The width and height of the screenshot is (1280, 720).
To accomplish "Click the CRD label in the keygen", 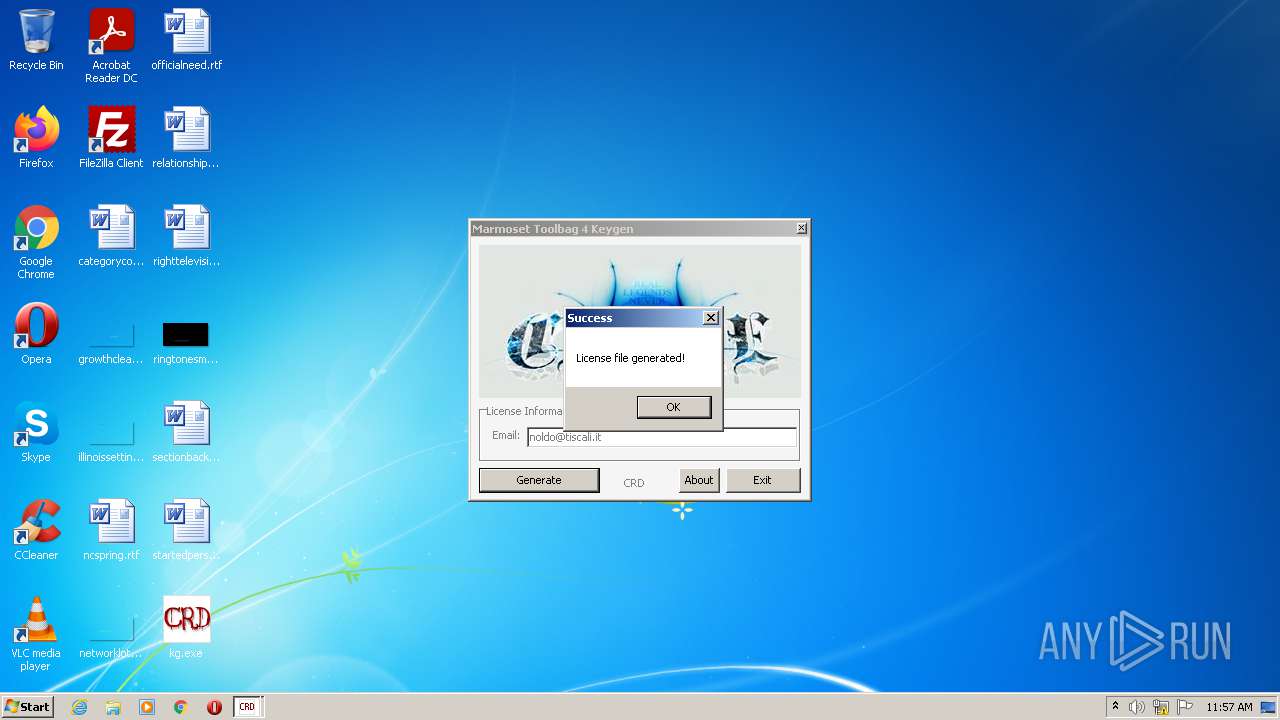I will click(x=634, y=483).
